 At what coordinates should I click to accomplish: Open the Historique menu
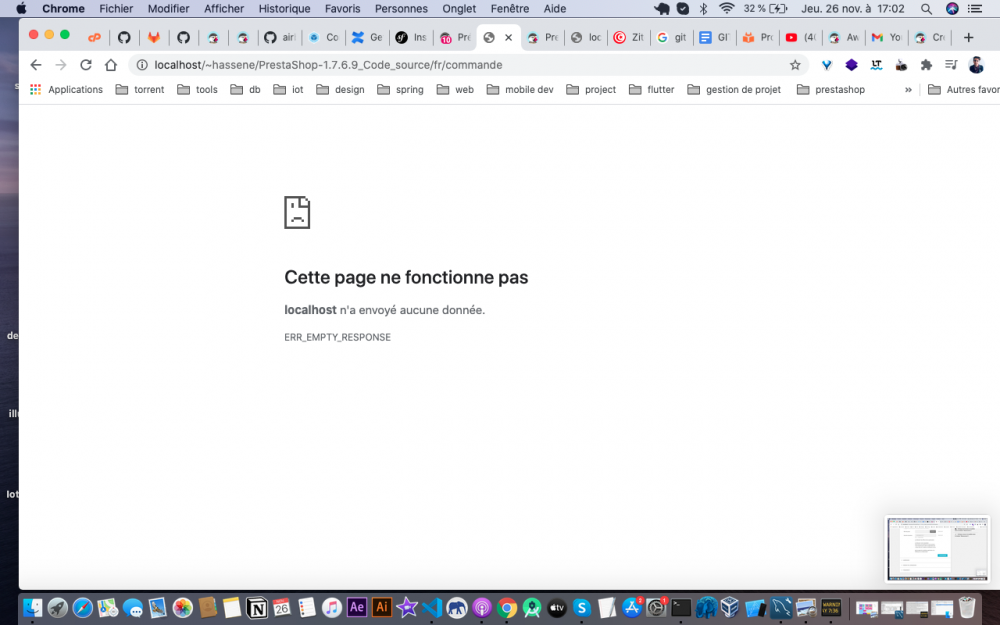pos(284,9)
